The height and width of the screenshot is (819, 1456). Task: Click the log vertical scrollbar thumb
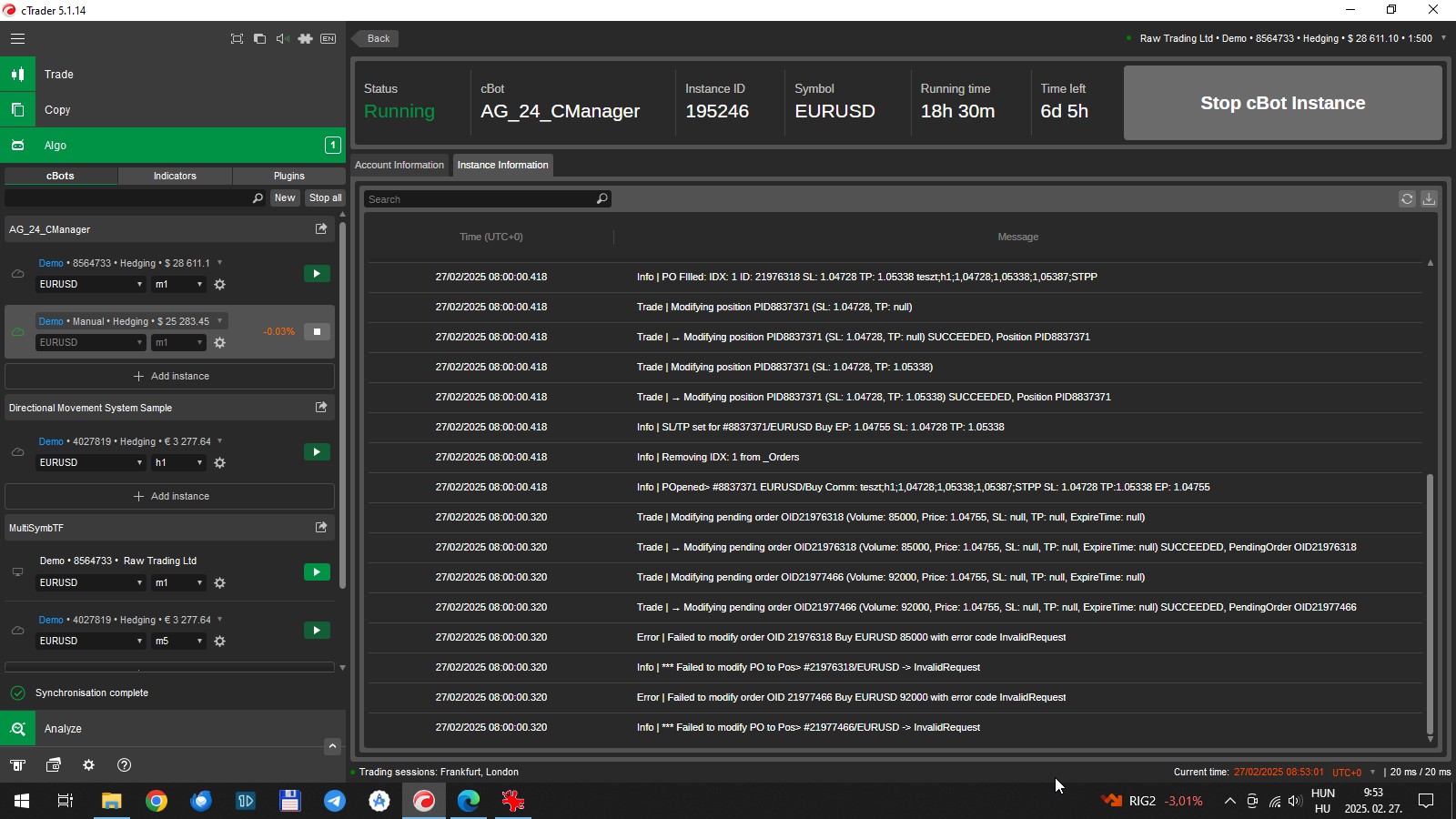[x=1430, y=602]
